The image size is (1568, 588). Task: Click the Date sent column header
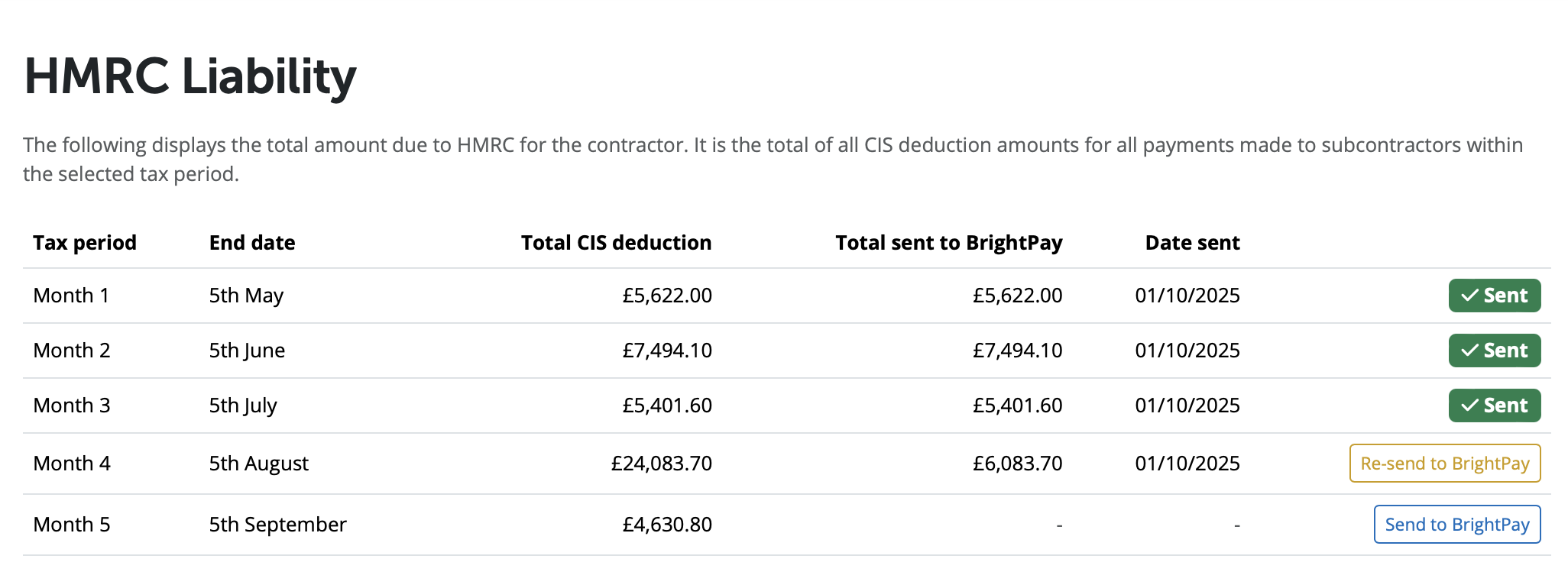tap(1192, 243)
